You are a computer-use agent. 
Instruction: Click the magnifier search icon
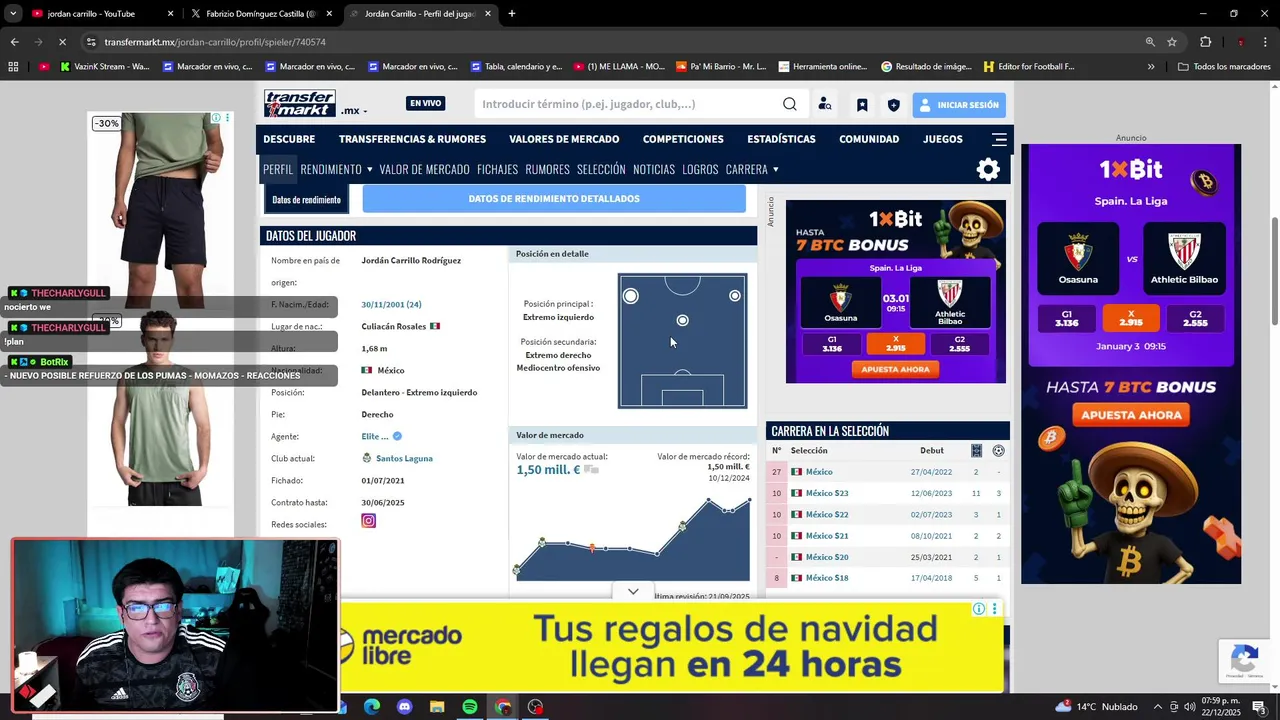790,104
